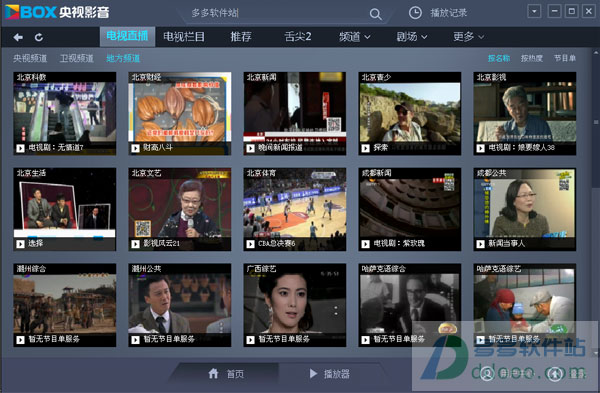Open the 舌尖2 tab
This screenshot has width=600, height=393.
[x=298, y=37]
